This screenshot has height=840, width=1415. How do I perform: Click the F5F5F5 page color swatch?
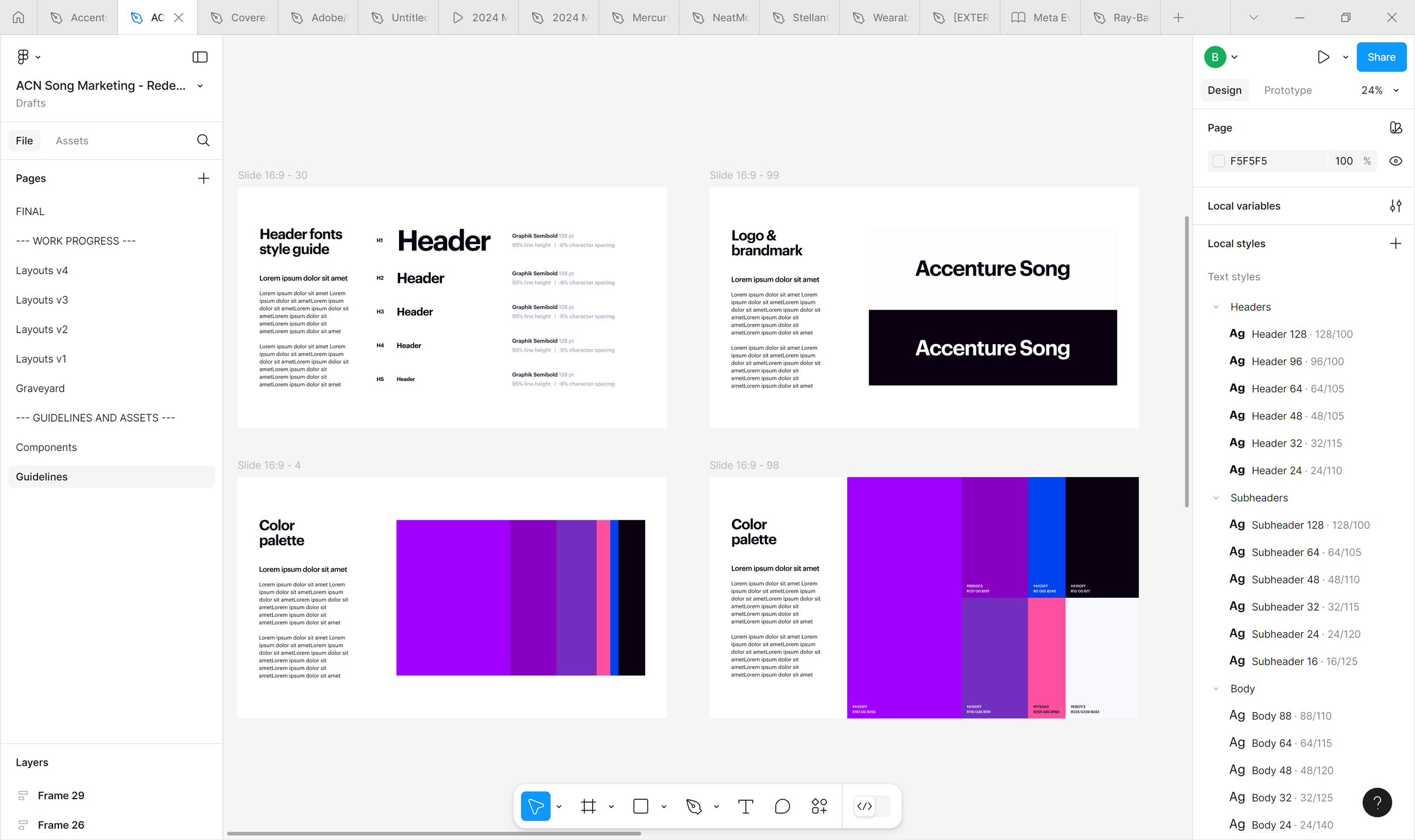1219,161
